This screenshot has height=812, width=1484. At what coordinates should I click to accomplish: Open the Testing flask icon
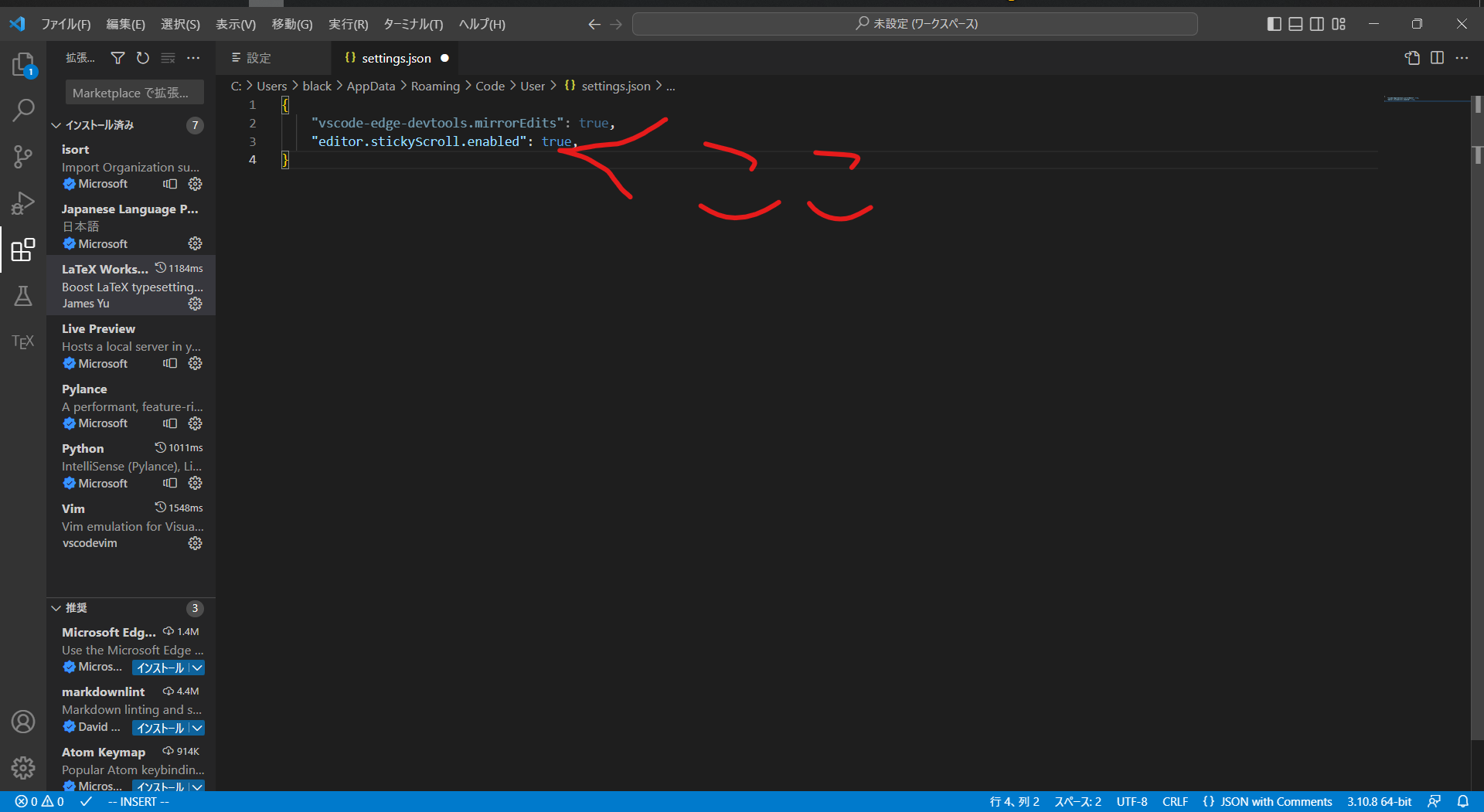23,296
